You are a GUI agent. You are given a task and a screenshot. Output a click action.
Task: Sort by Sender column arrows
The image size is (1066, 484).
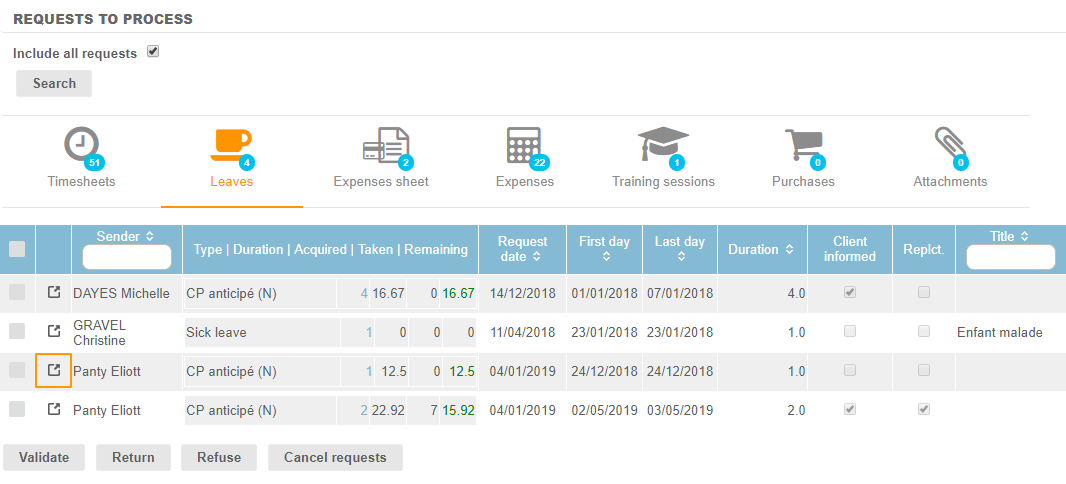coord(150,237)
